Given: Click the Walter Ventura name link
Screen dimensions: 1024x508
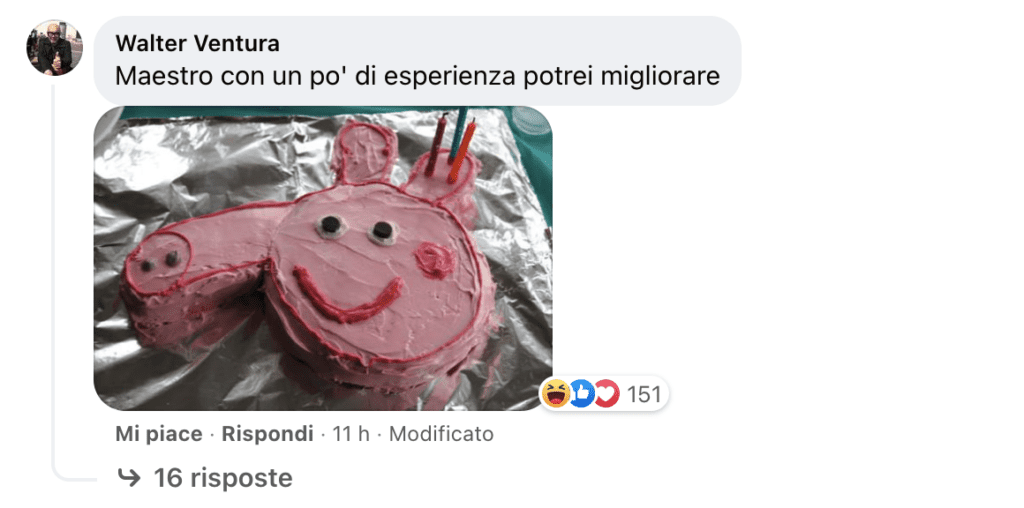Looking at the screenshot, I should click(x=197, y=44).
